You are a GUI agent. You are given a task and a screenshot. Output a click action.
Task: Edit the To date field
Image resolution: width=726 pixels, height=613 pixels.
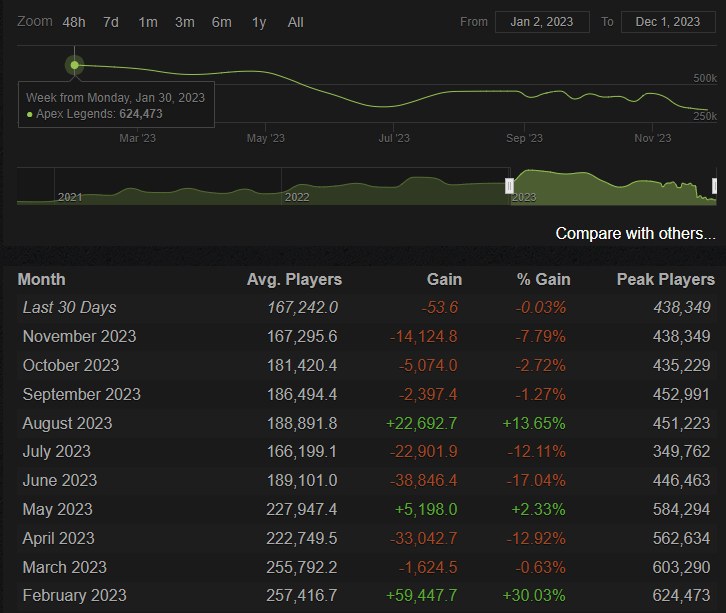(668, 22)
